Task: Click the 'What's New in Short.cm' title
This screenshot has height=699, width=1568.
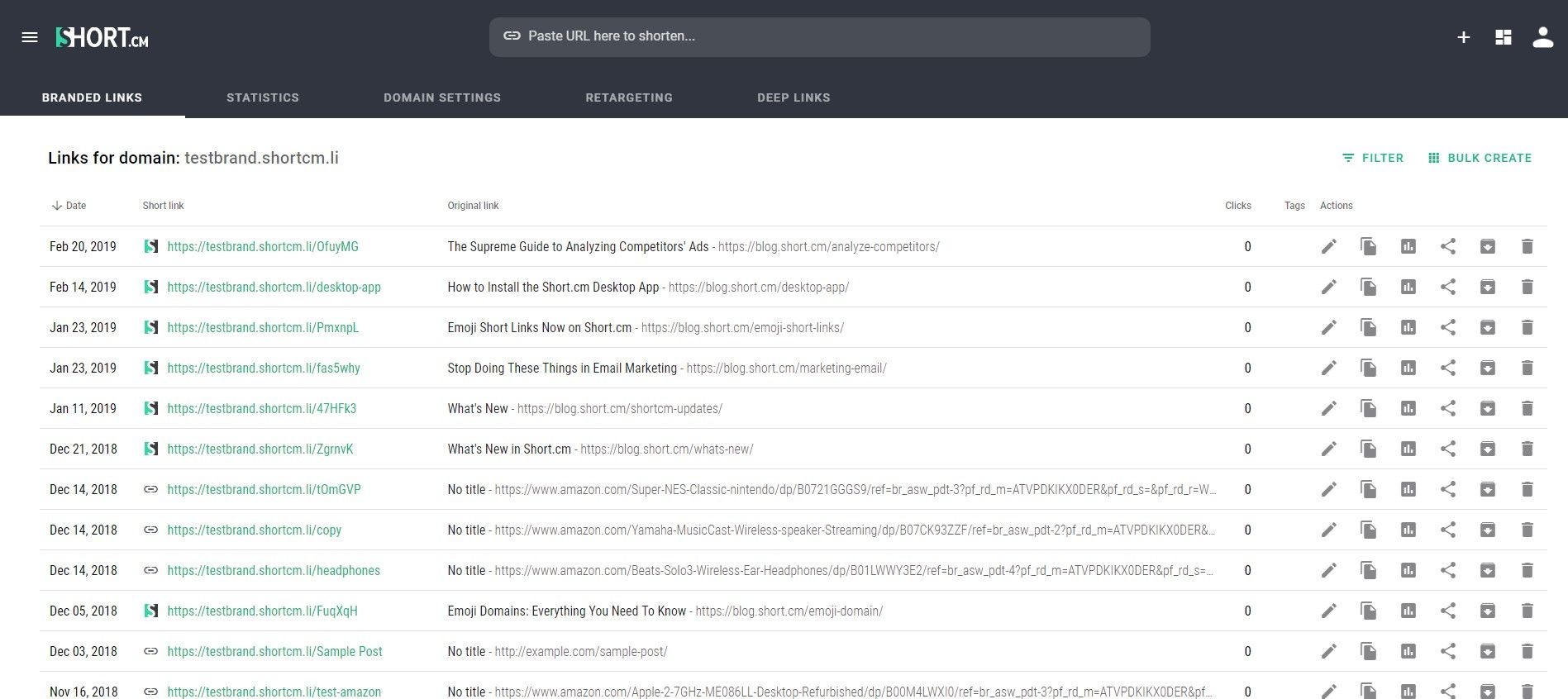Action: click(509, 449)
